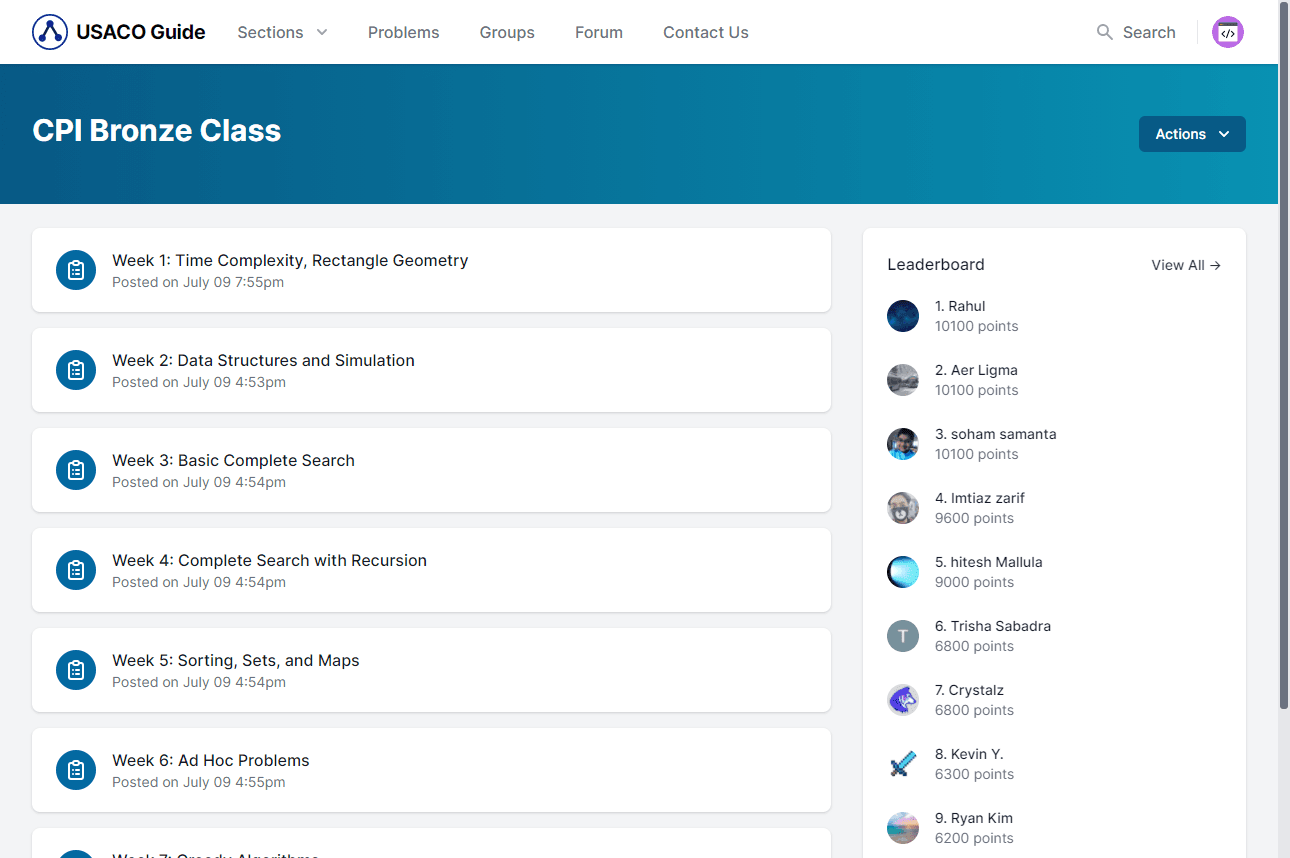This screenshot has height=858, width=1290.
Task: Open the user profile avatar menu
Action: coord(1227,32)
